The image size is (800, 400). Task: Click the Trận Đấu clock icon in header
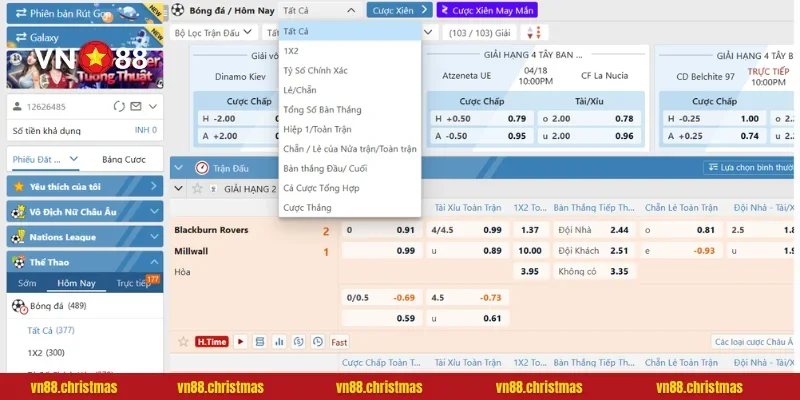click(x=201, y=168)
